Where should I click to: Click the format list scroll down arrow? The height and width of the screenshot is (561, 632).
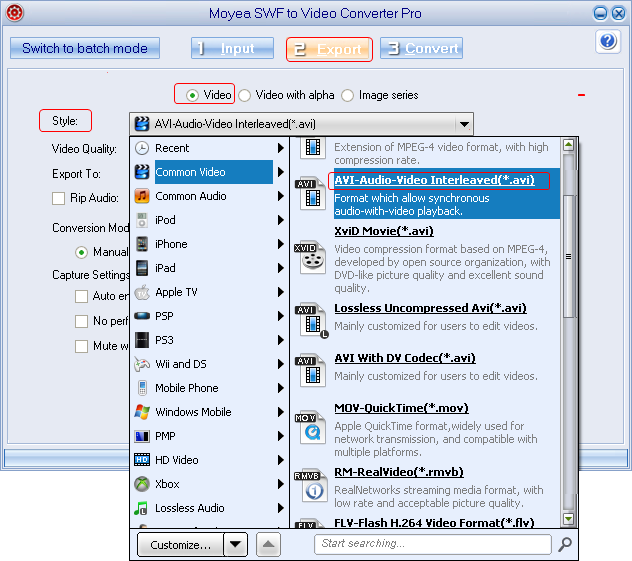568,519
